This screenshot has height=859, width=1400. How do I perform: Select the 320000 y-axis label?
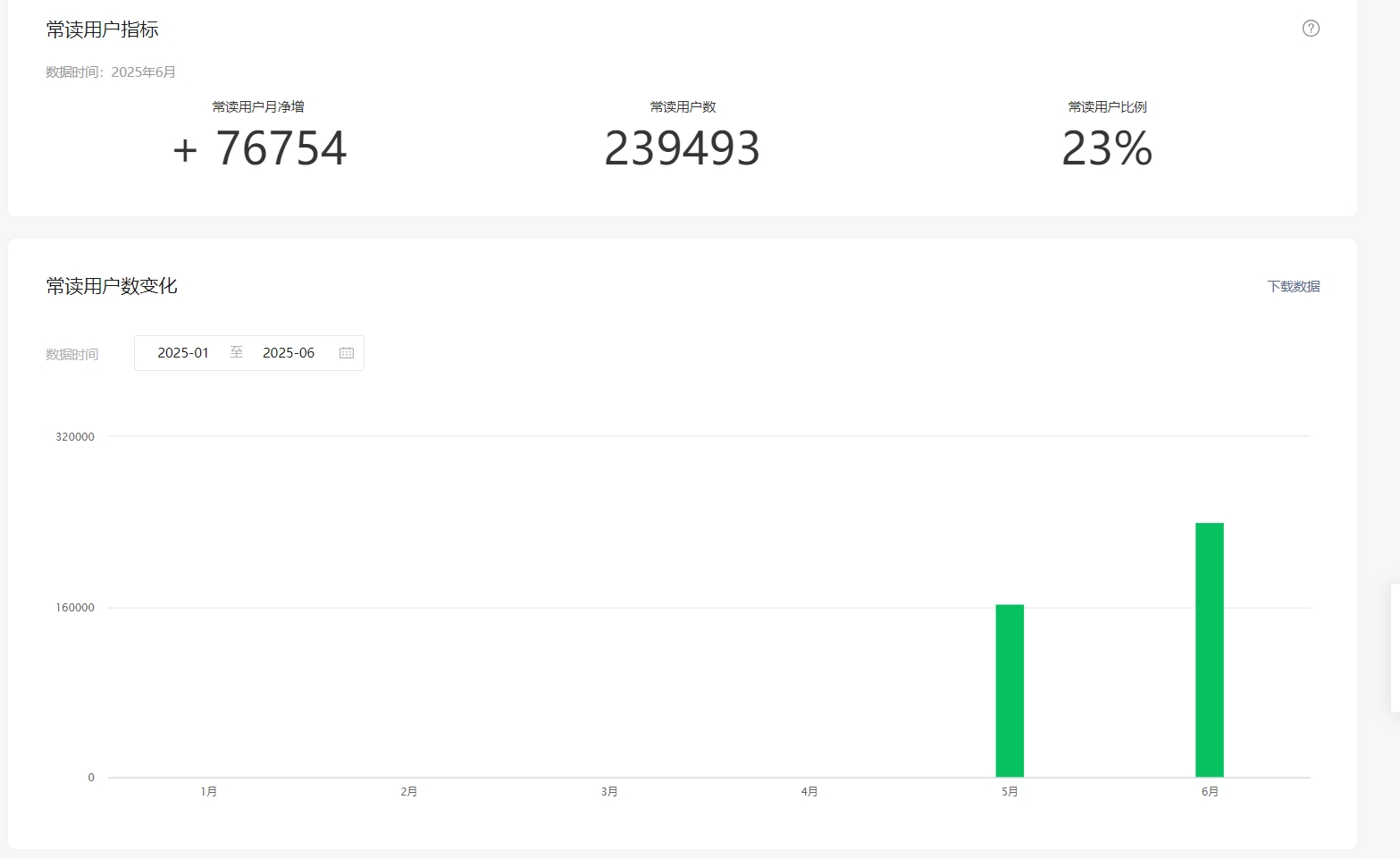(x=75, y=437)
